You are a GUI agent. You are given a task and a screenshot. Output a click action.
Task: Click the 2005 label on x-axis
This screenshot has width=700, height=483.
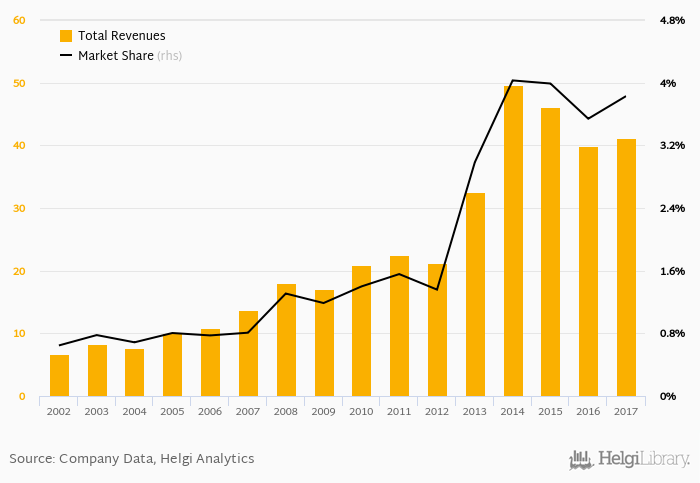point(173,410)
